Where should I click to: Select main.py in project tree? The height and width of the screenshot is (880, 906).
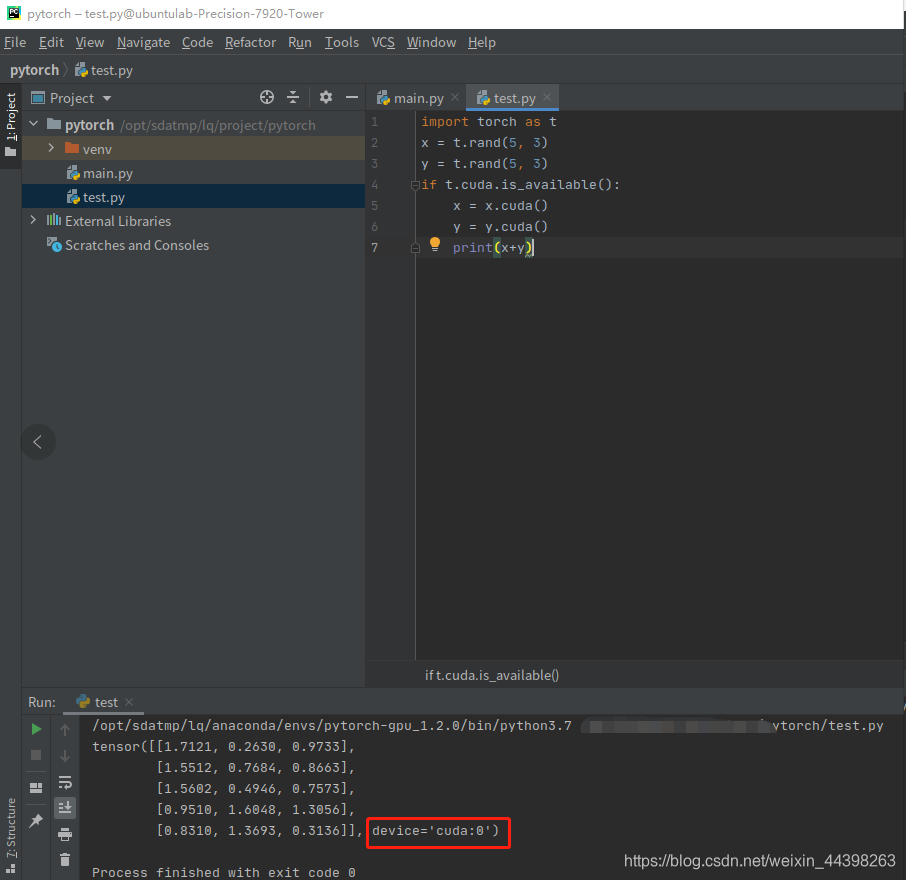point(193,173)
